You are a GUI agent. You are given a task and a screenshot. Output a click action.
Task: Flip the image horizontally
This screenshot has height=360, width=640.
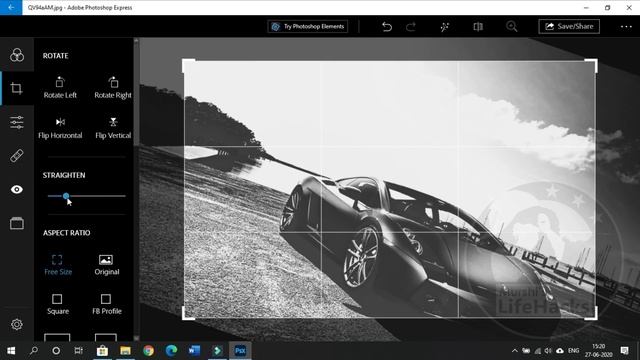point(60,128)
